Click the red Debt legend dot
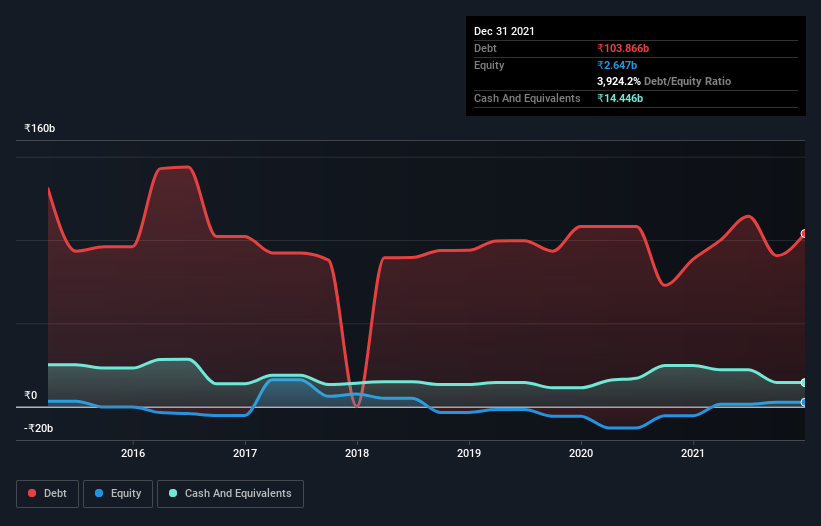This screenshot has width=821, height=526. (x=32, y=493)
